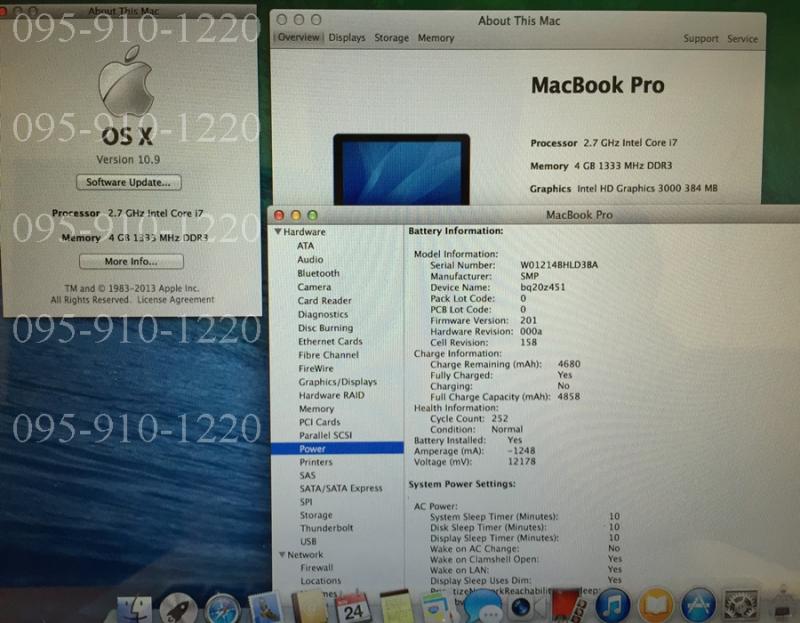Open Mail stamp icon in Dock
The image size is (800, 623).
(265, 609)
